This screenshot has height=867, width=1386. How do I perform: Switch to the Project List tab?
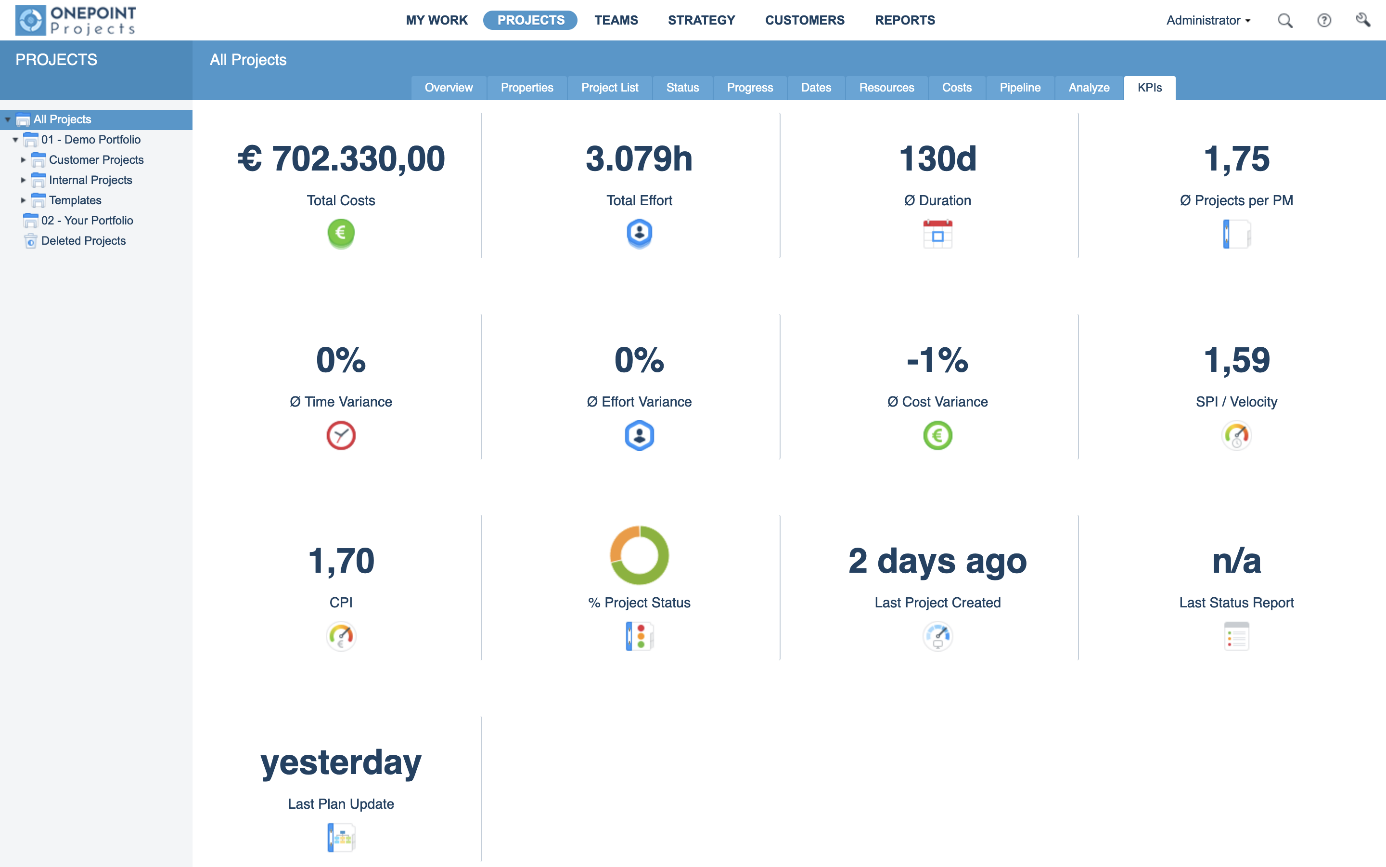pyautogui.click(x=610, y=88)
